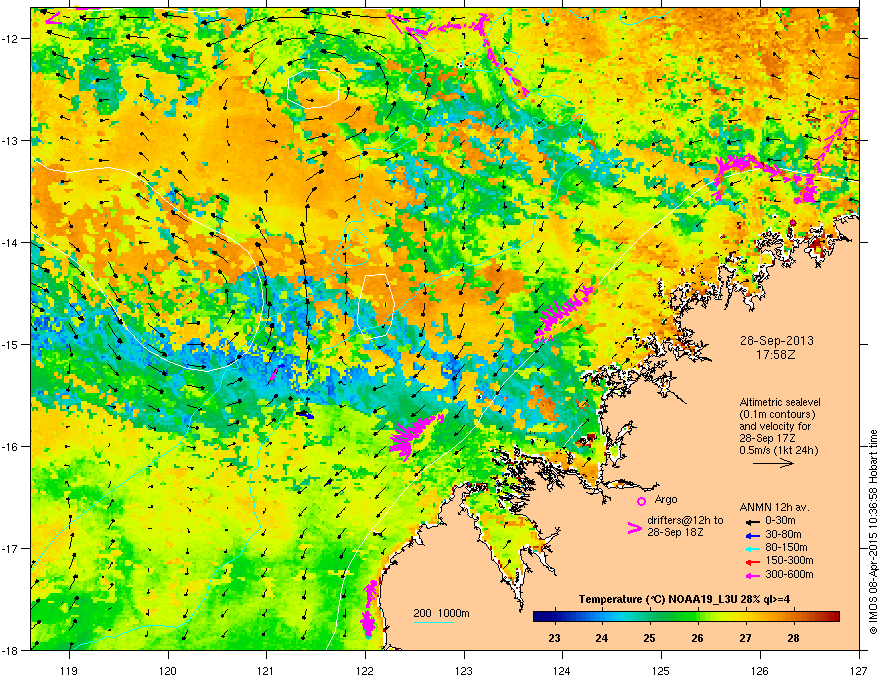Click the blue ANMN arrow on the map
The height and width of the screenshot is (680, 880).
click(306, 415)
